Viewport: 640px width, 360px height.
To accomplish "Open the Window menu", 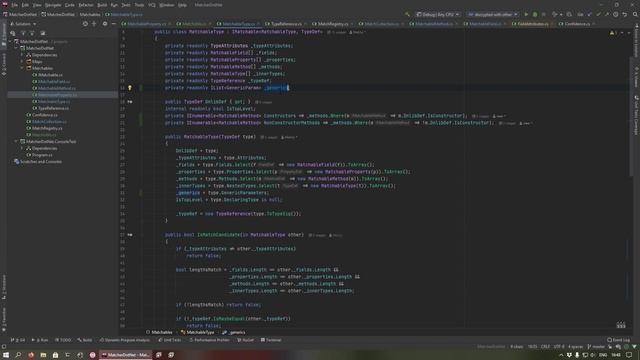I will [167, 5].
